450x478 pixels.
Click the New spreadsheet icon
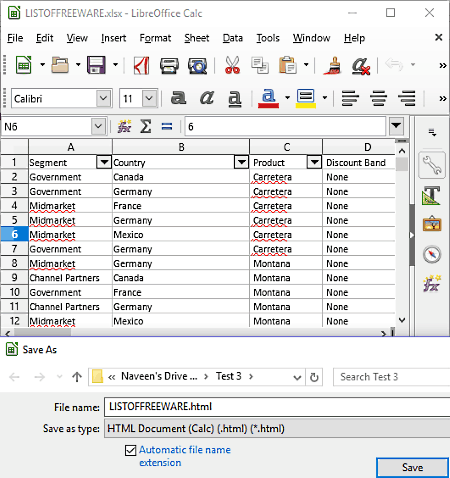[x=24, y=65]
